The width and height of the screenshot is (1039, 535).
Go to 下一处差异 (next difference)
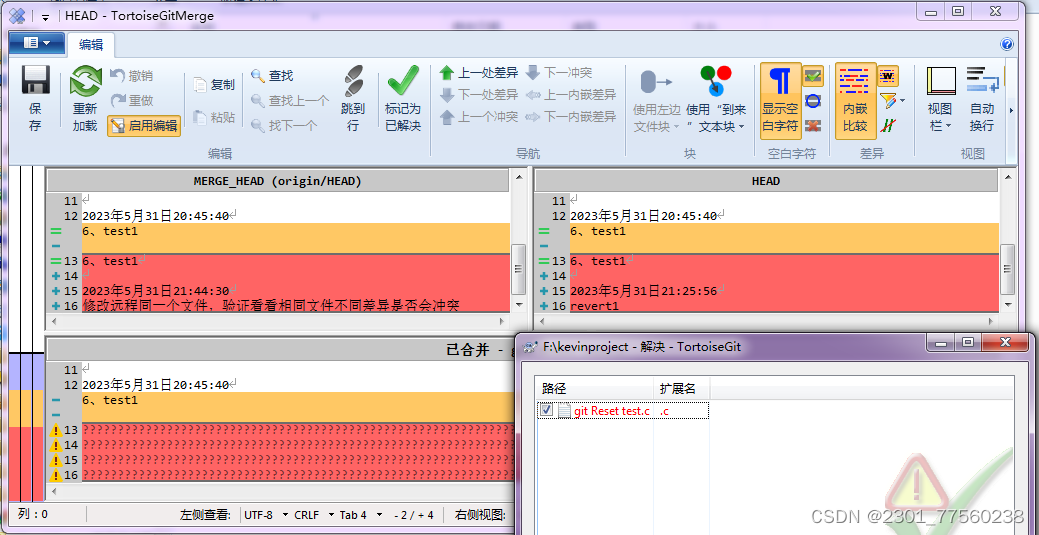click(478, 95)
